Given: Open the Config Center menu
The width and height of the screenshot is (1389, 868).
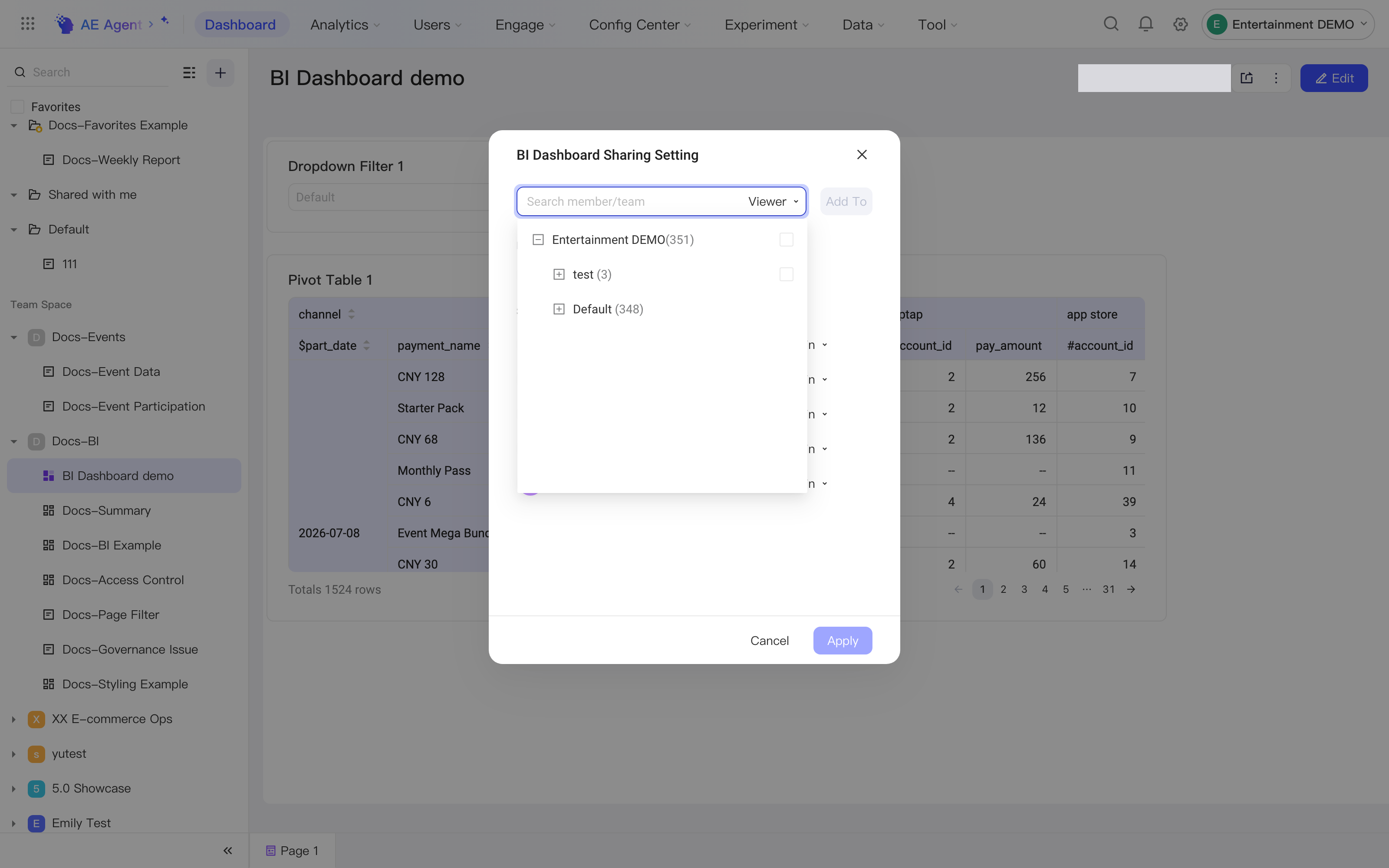Looking at the screenshot, I should [639, 24].
